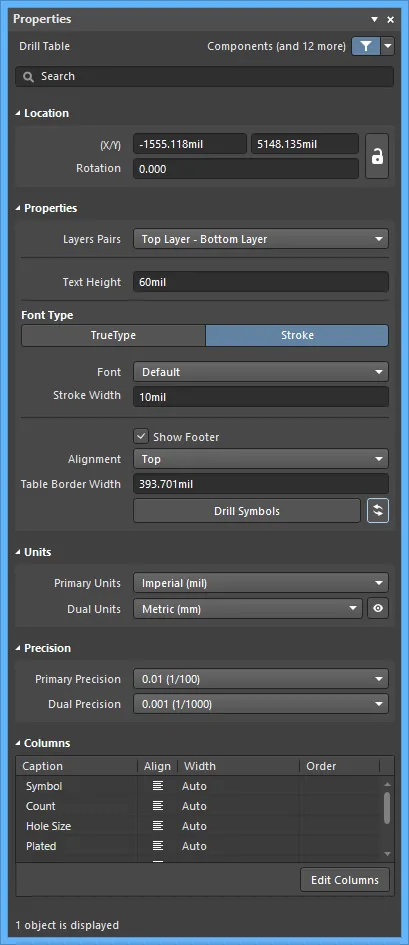Select the Stroke font type tab

pos(297,336)
